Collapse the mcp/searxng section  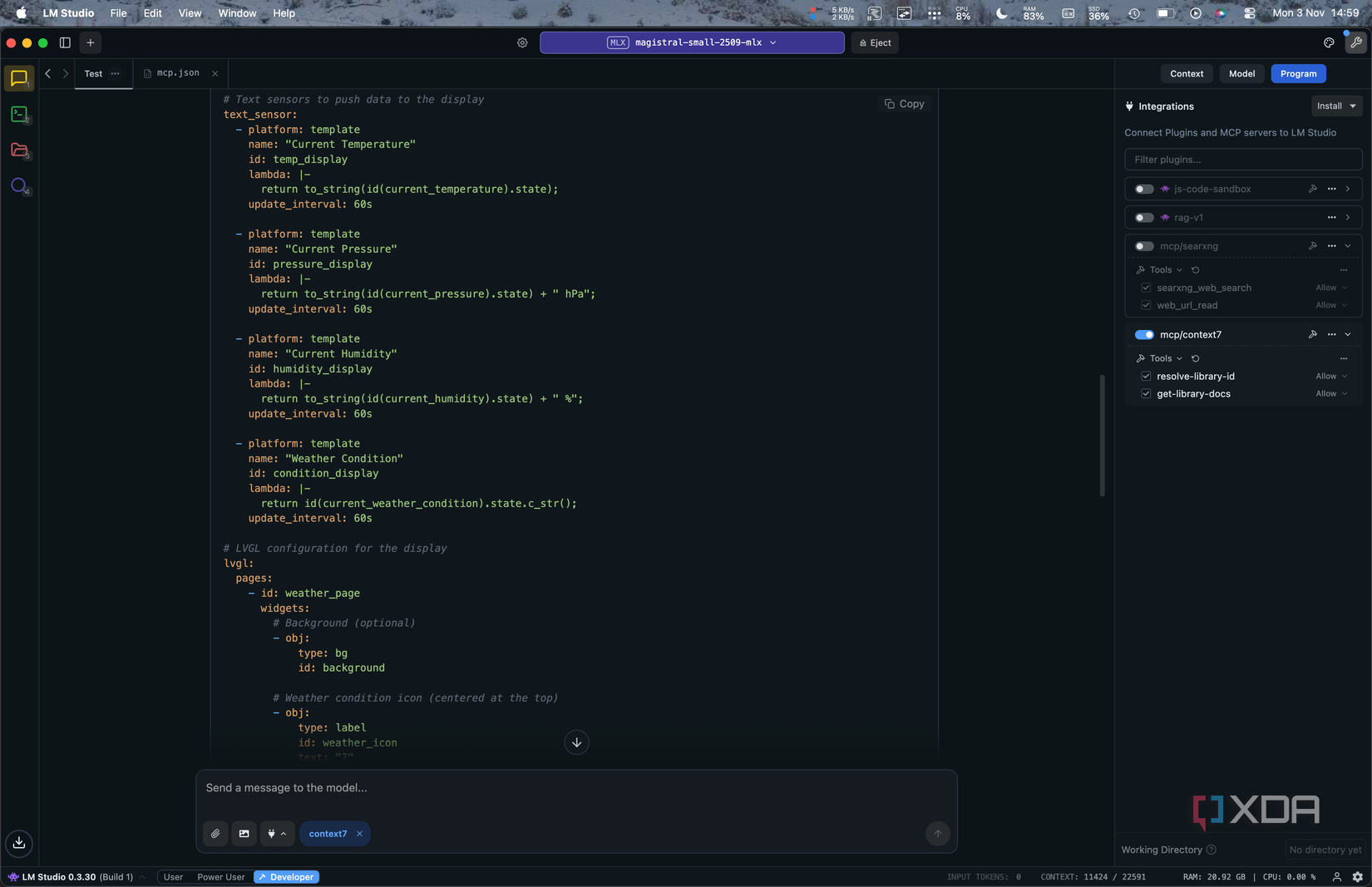point(1348,246)
